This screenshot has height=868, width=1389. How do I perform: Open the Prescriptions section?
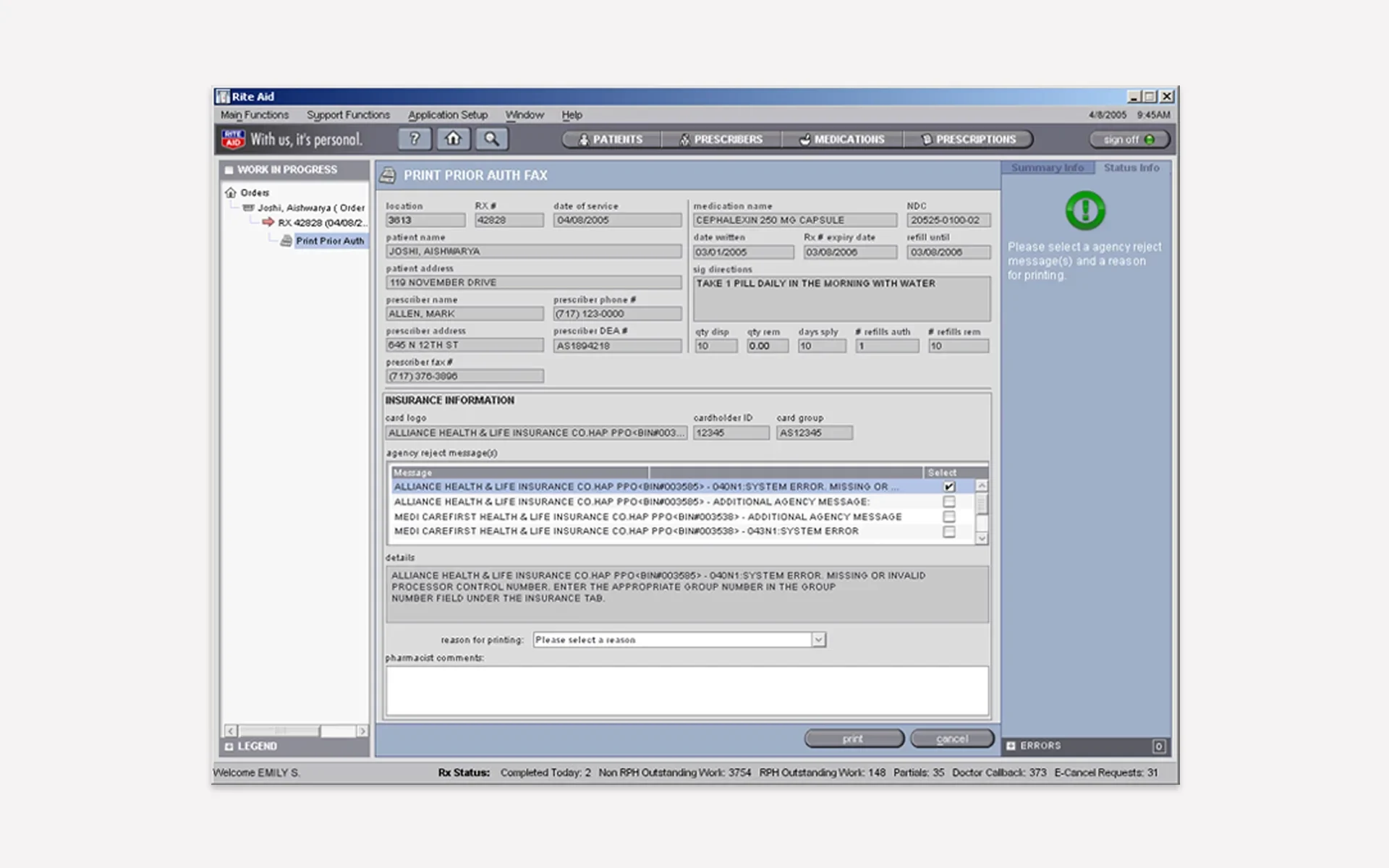tap(969, 139)
